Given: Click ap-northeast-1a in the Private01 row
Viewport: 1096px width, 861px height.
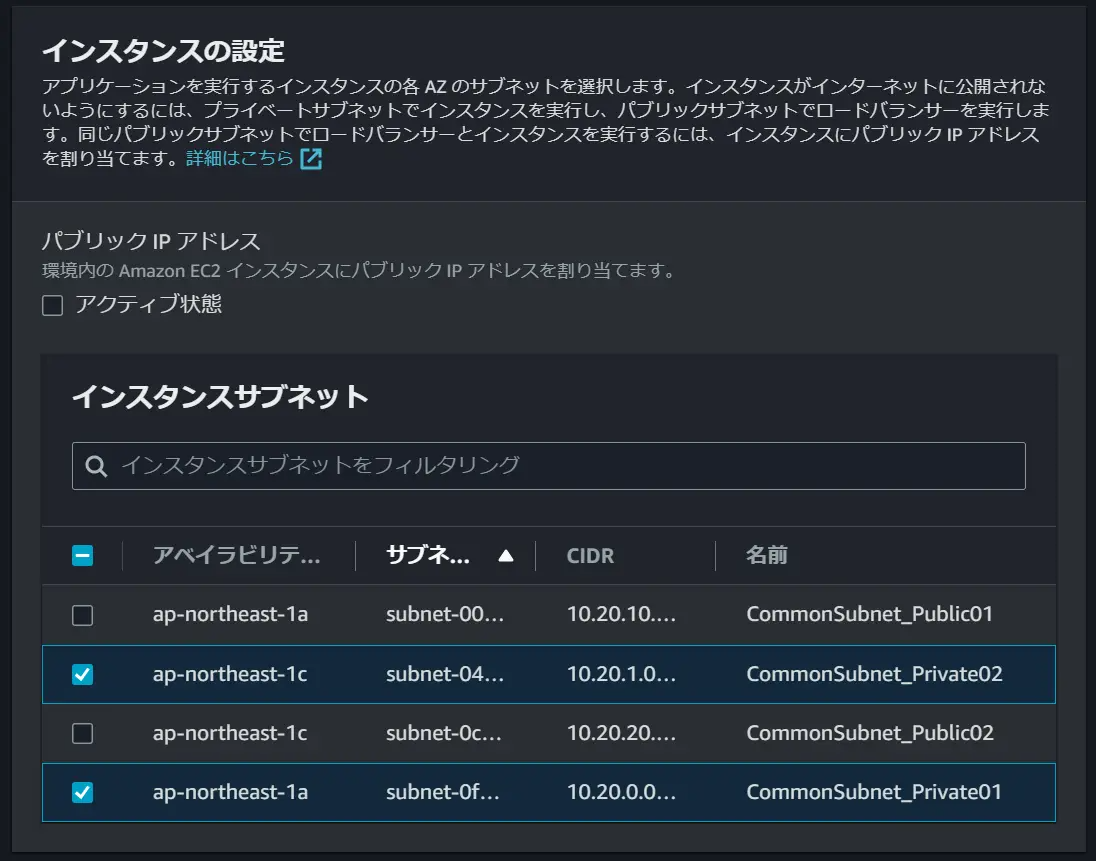Looking at the screenshot, I should [230, 793].
